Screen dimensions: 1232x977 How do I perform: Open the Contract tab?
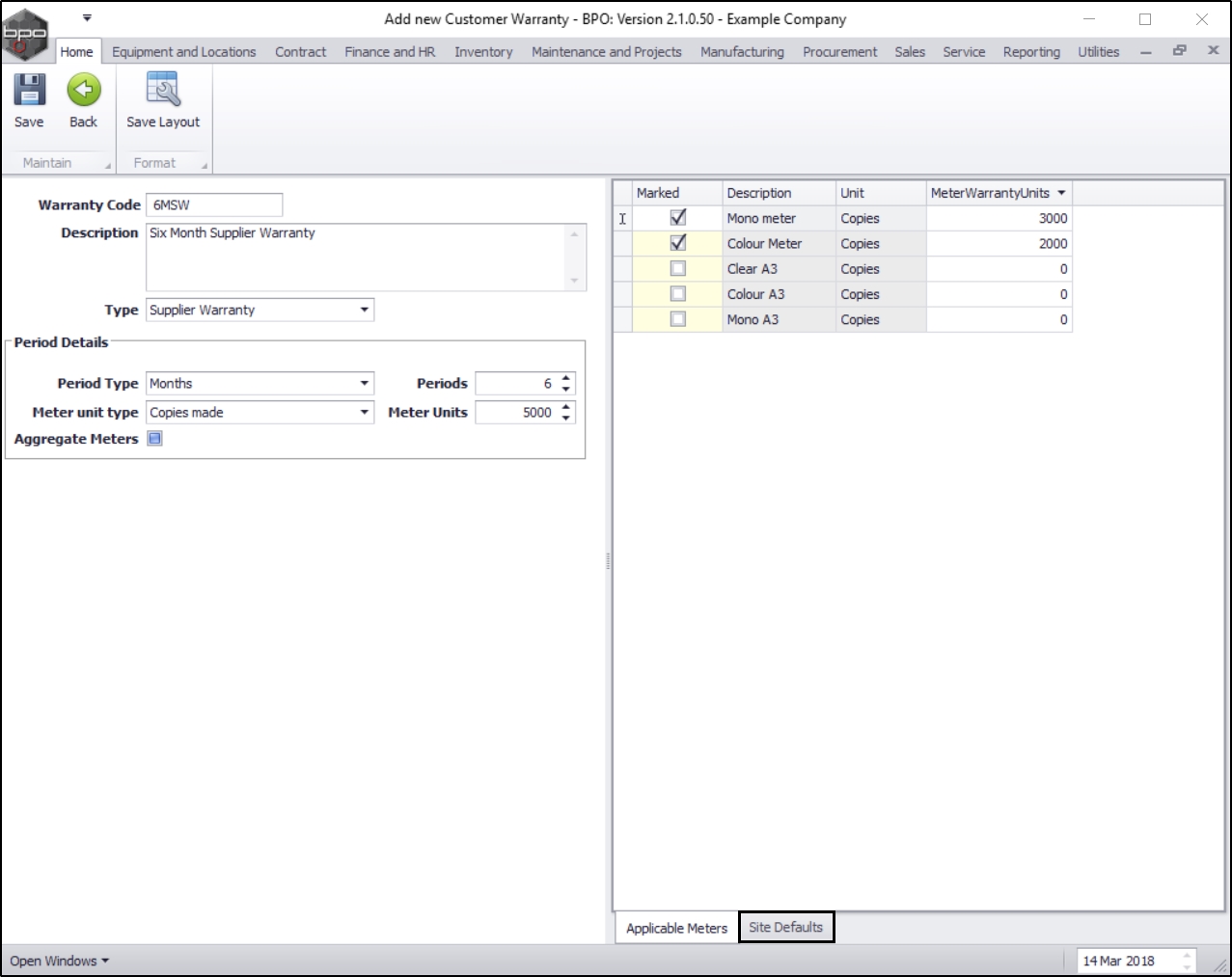pyautogui.click(x=300, y=52)
